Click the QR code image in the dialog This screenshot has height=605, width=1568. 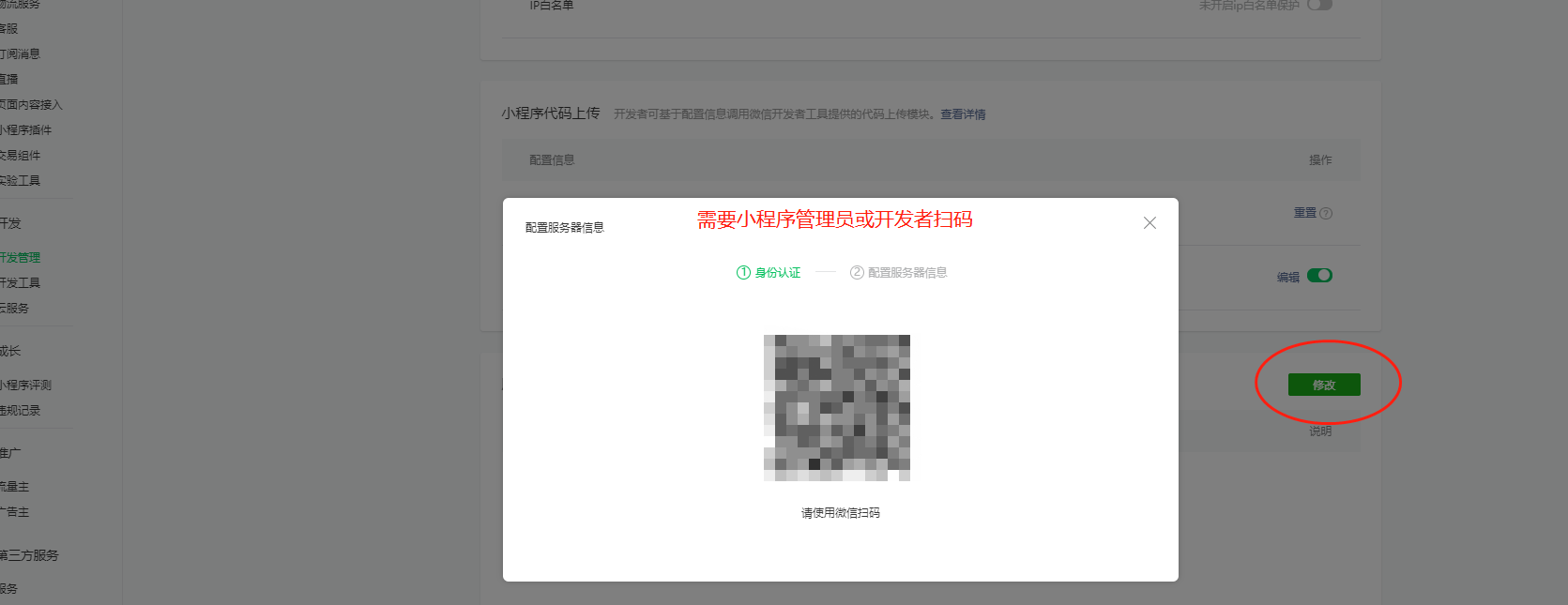click(837, 408)
